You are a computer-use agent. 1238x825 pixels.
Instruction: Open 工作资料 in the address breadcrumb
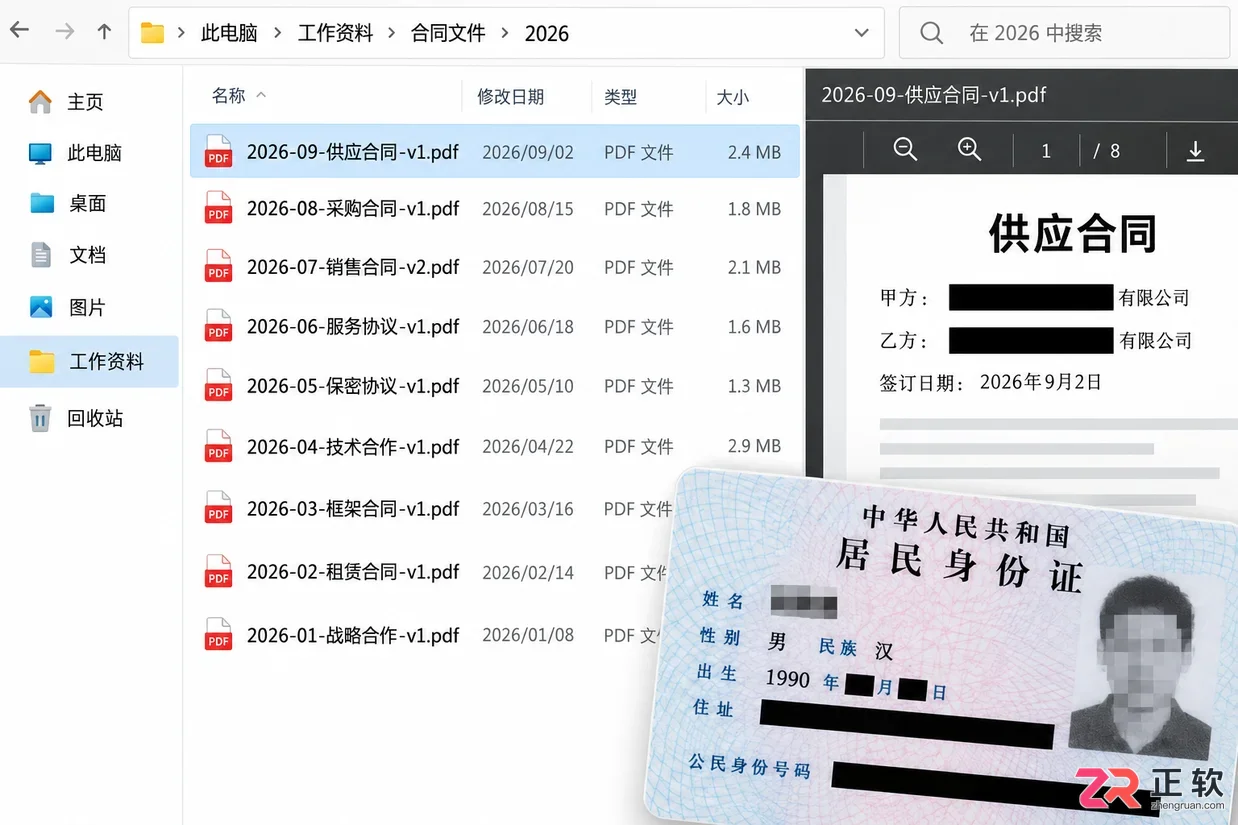336,33
